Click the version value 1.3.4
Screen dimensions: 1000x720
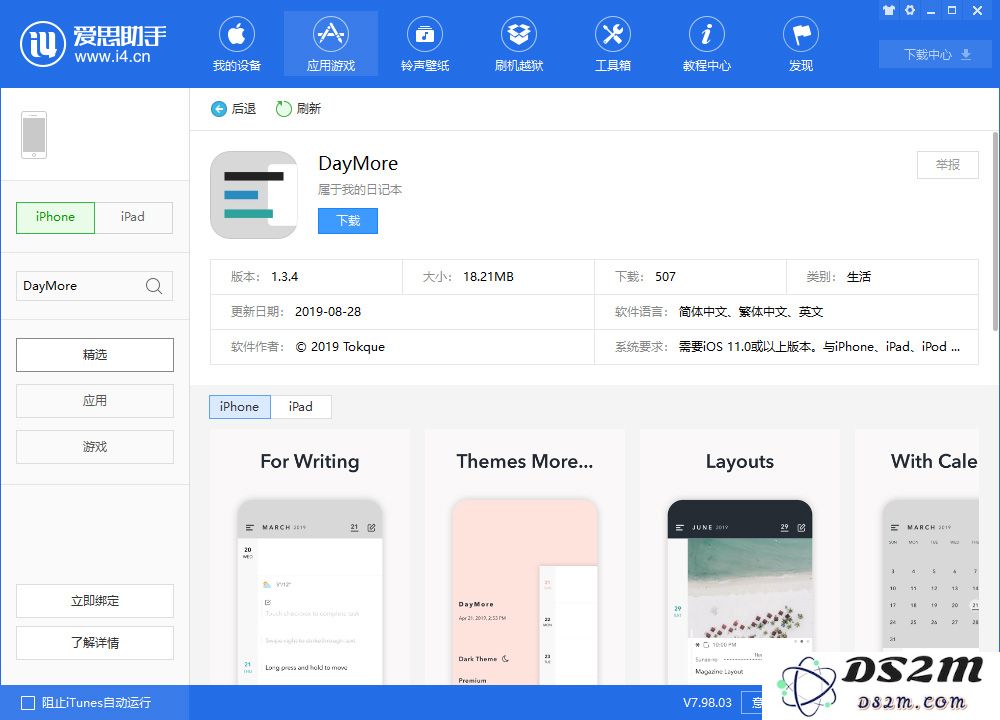pyautogui.click(x=284, y=277)
